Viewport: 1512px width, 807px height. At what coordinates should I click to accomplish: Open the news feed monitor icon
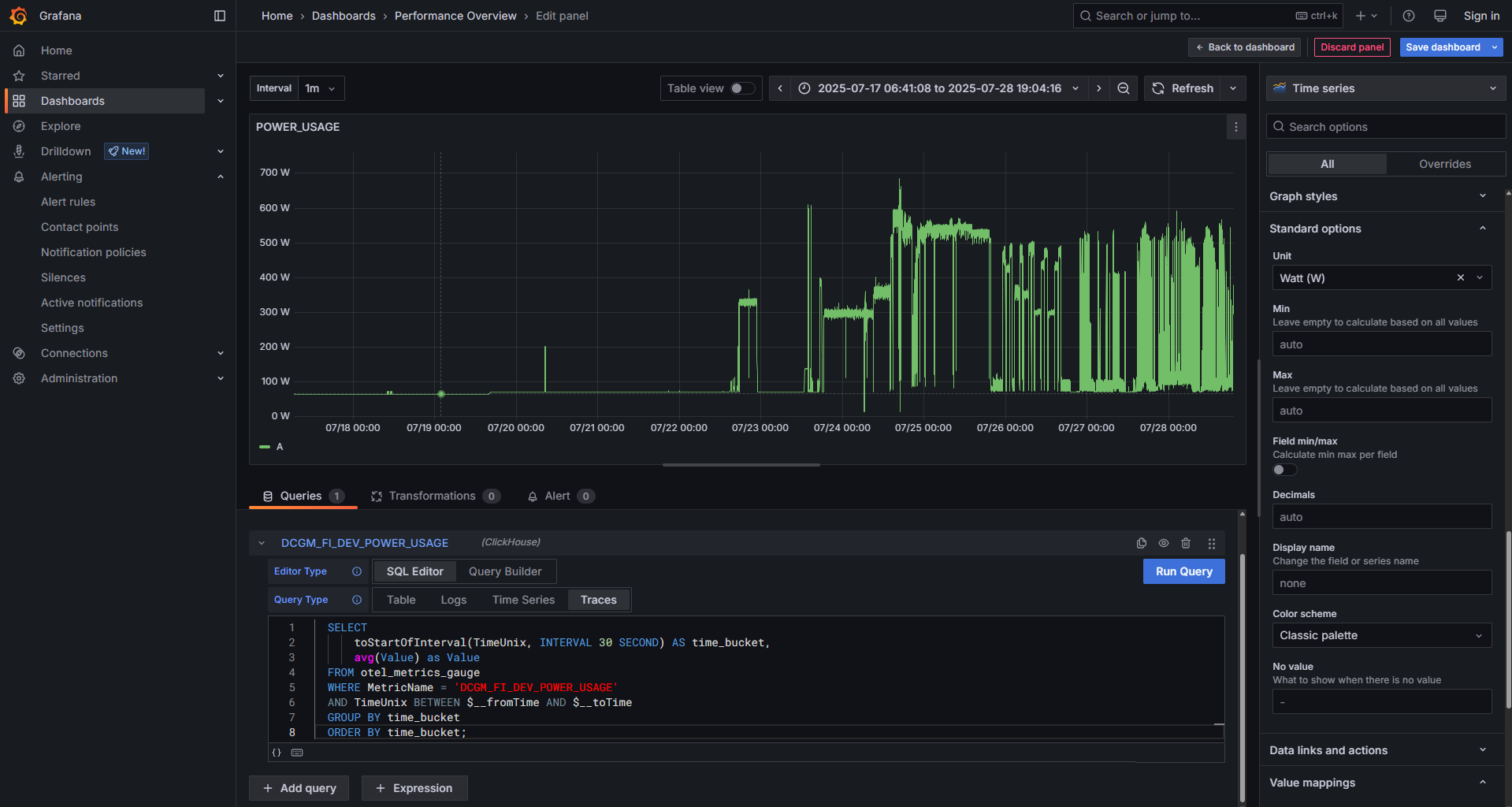[x=1440, y=16]
